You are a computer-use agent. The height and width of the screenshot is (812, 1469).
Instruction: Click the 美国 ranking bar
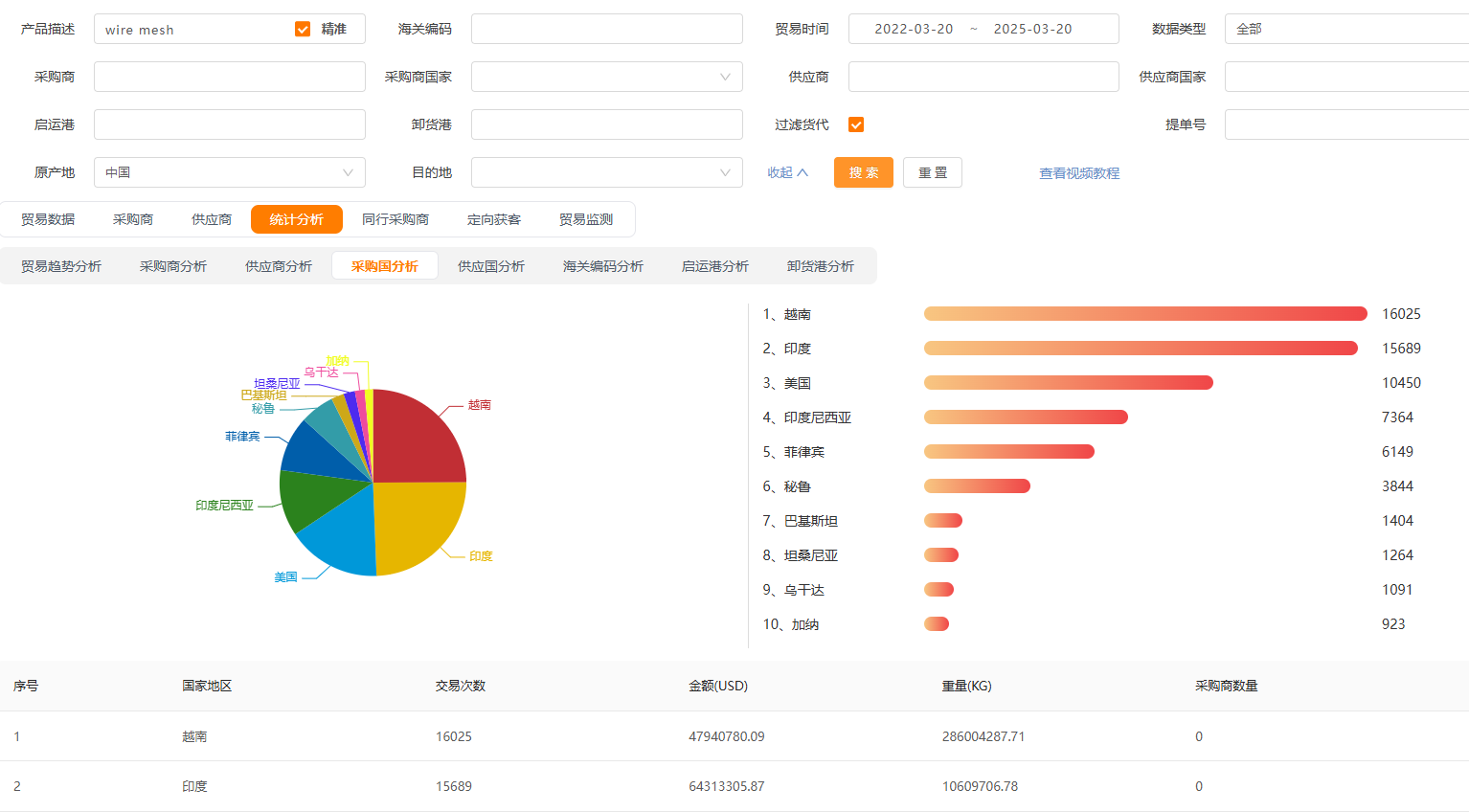1068,383
